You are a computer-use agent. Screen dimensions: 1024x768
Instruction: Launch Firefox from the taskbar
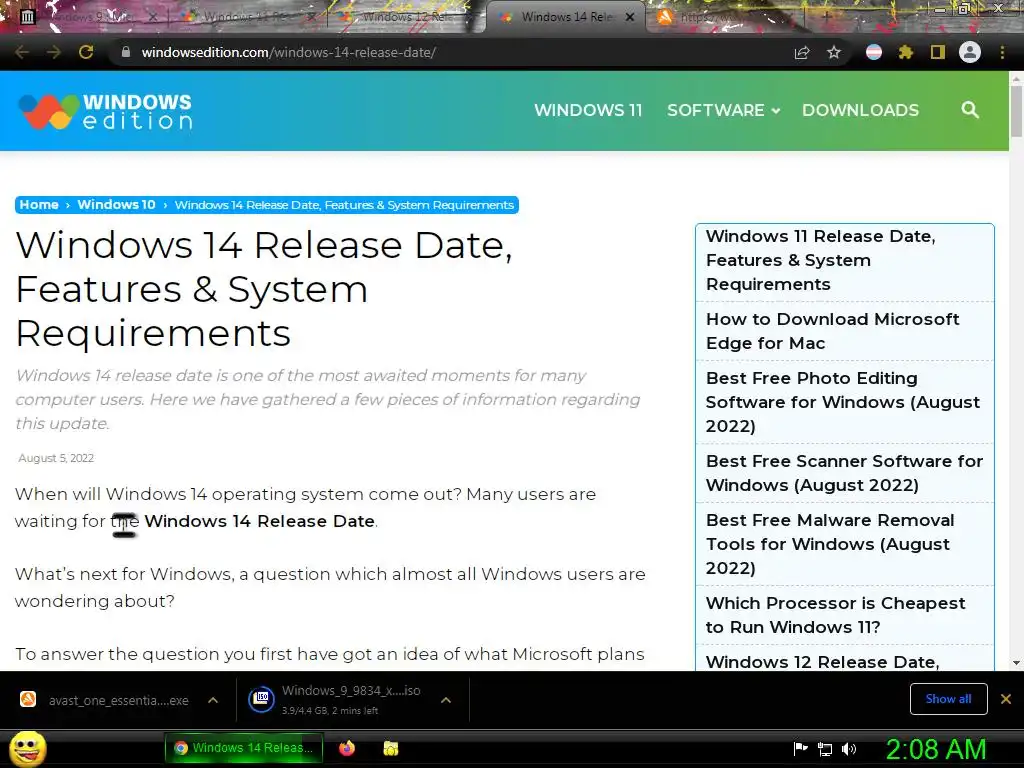pyautogui.click(x=347, y=748)
